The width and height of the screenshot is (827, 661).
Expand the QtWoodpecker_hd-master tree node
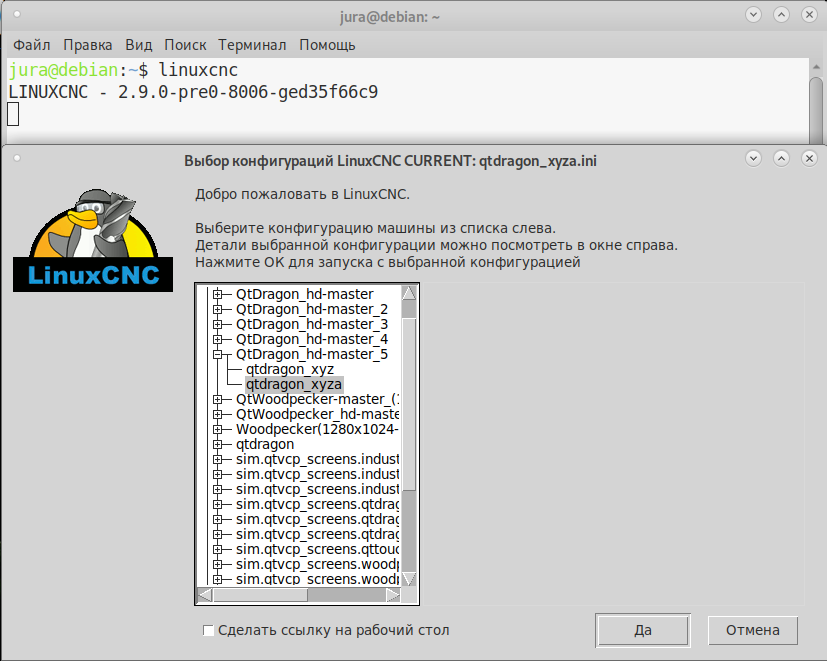coord(217,414)
